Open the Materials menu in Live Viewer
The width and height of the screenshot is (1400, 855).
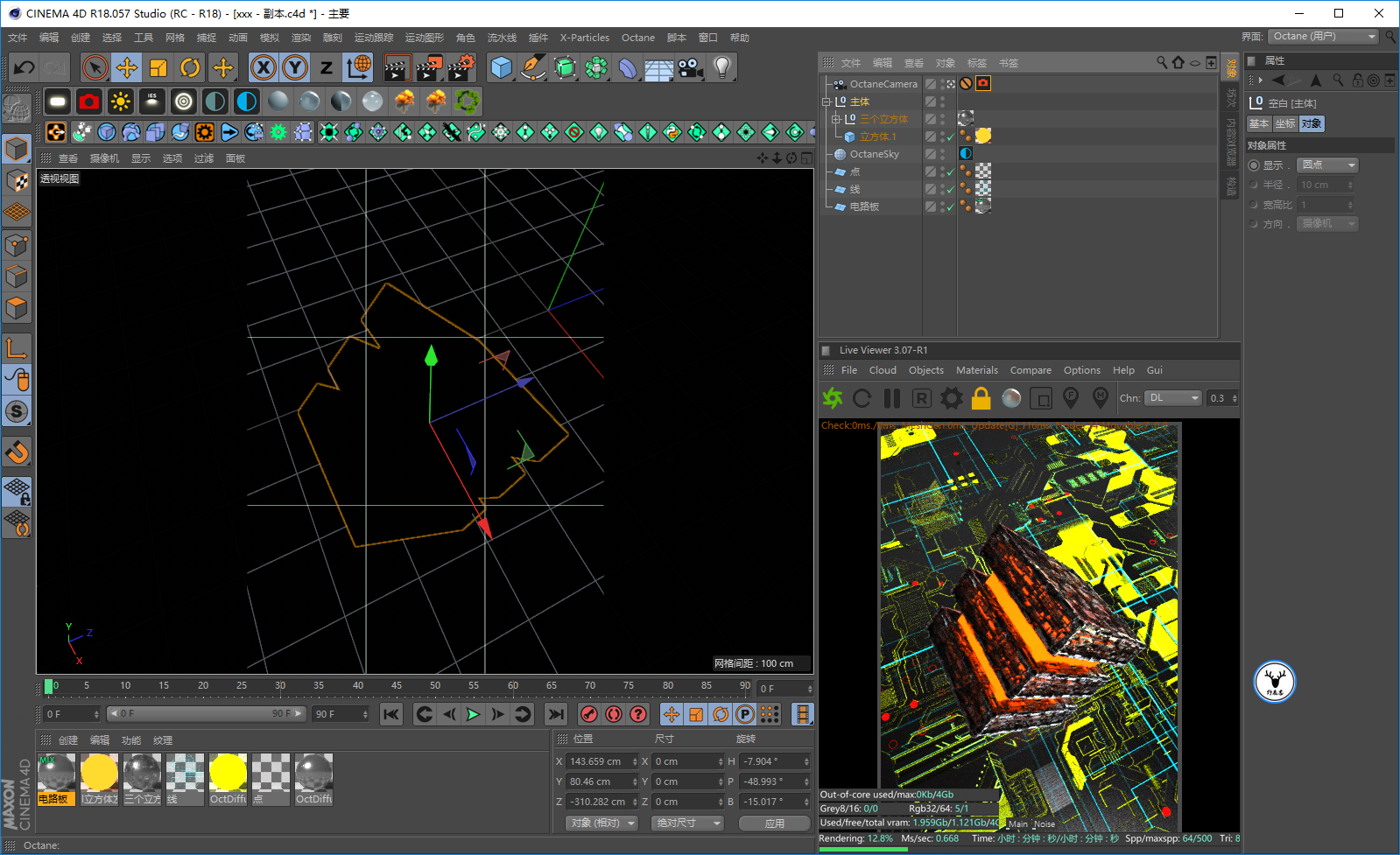coord(976,370)
